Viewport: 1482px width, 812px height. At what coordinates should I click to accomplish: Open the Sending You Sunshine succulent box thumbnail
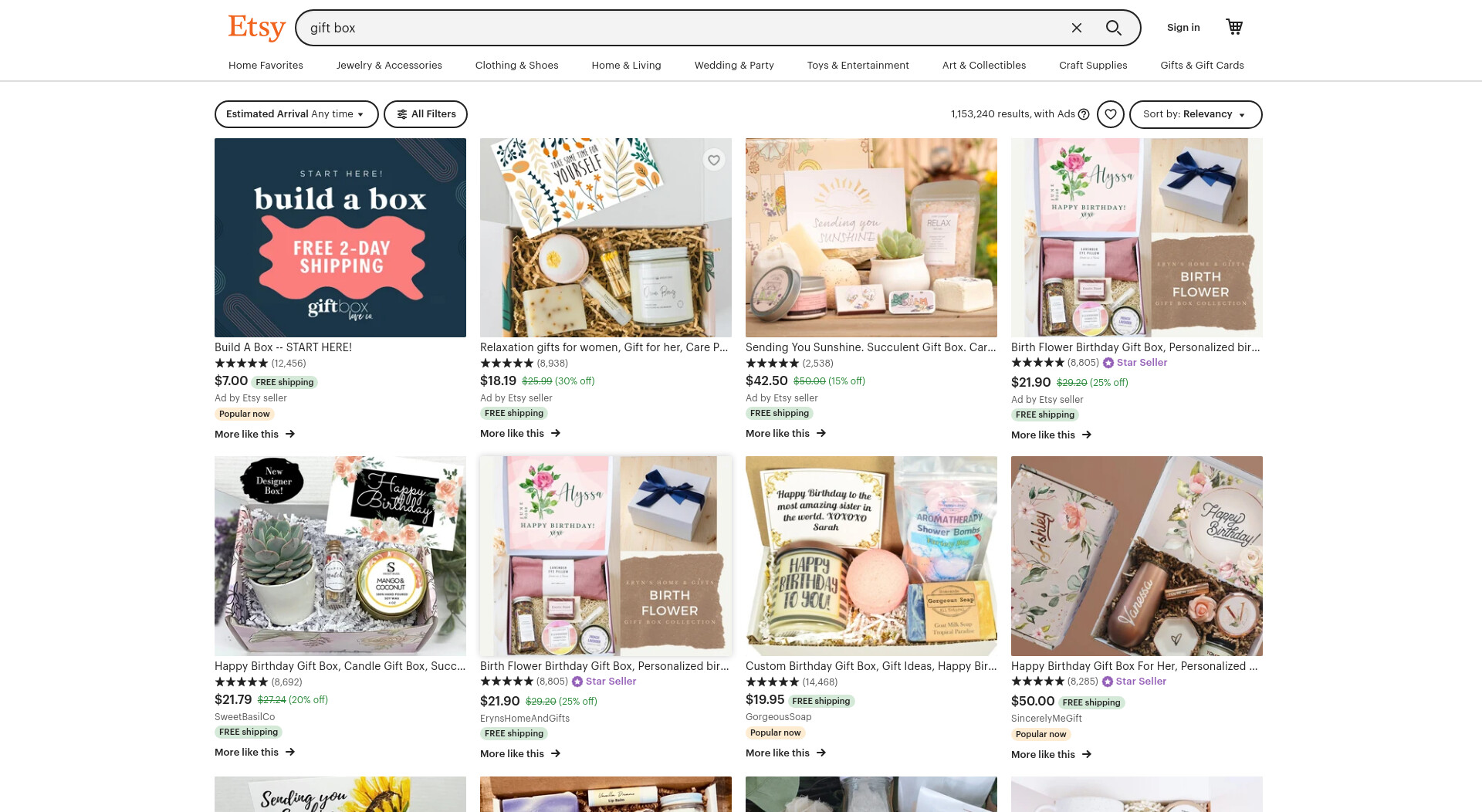tap(871, 237)
